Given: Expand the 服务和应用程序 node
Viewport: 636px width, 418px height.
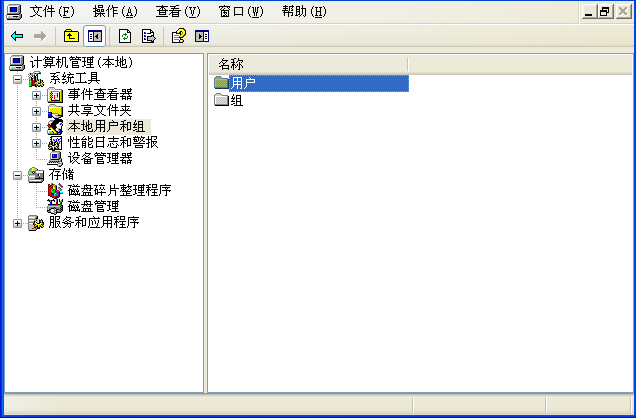Looking at the screenshot, I should click(17, 223).
